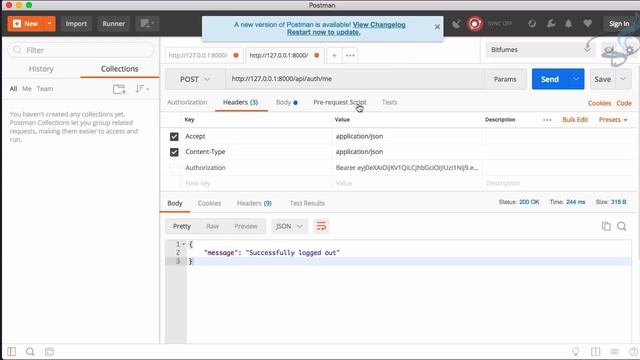Click the refresh icon in the header
The height and width of the screenshot is (360, 640).
[532, 24]
